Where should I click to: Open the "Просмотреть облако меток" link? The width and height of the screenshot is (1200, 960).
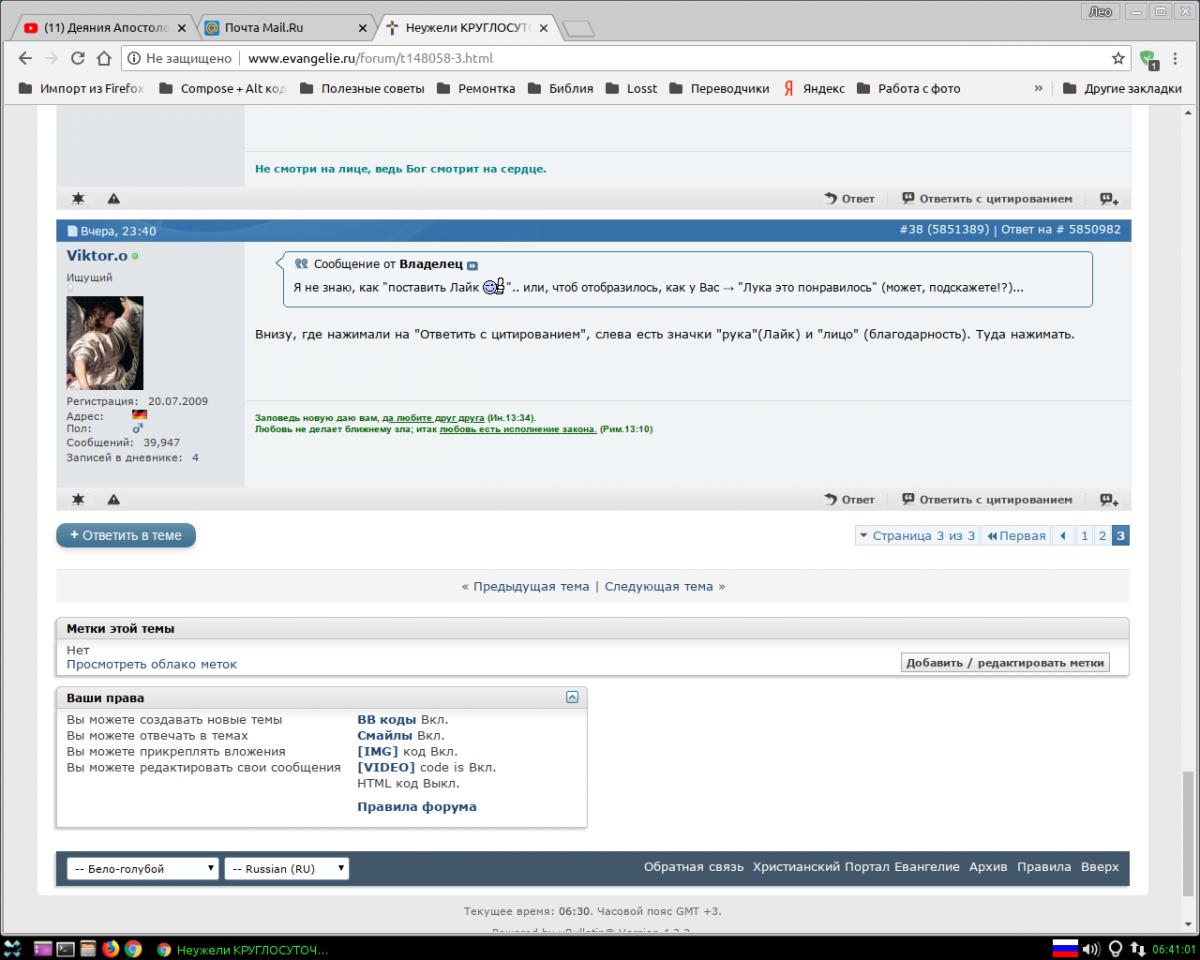click(152, 664)
